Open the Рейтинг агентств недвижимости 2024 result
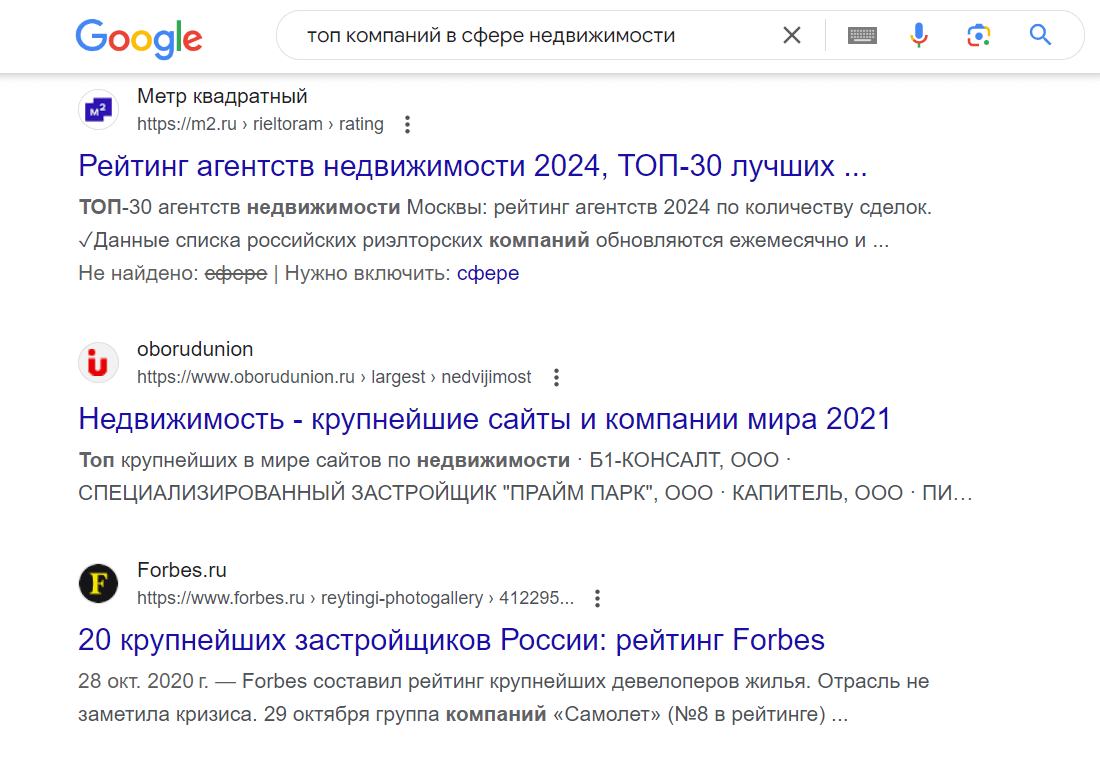Viewport: 1100px width, 760px height. 473,166
